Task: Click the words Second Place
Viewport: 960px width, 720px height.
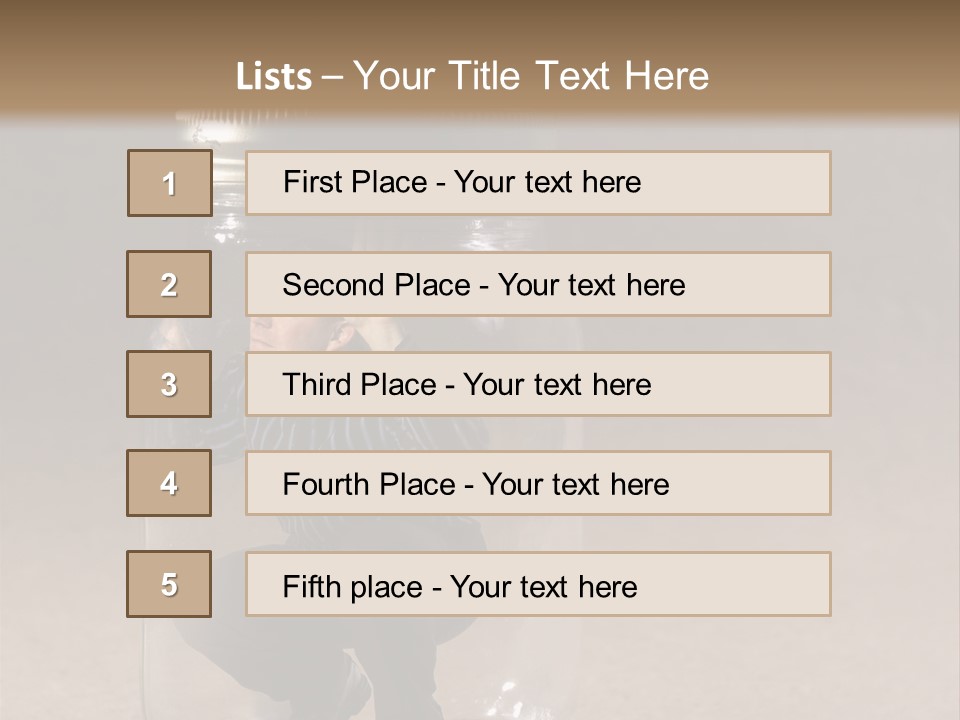Action: [377, 285]
